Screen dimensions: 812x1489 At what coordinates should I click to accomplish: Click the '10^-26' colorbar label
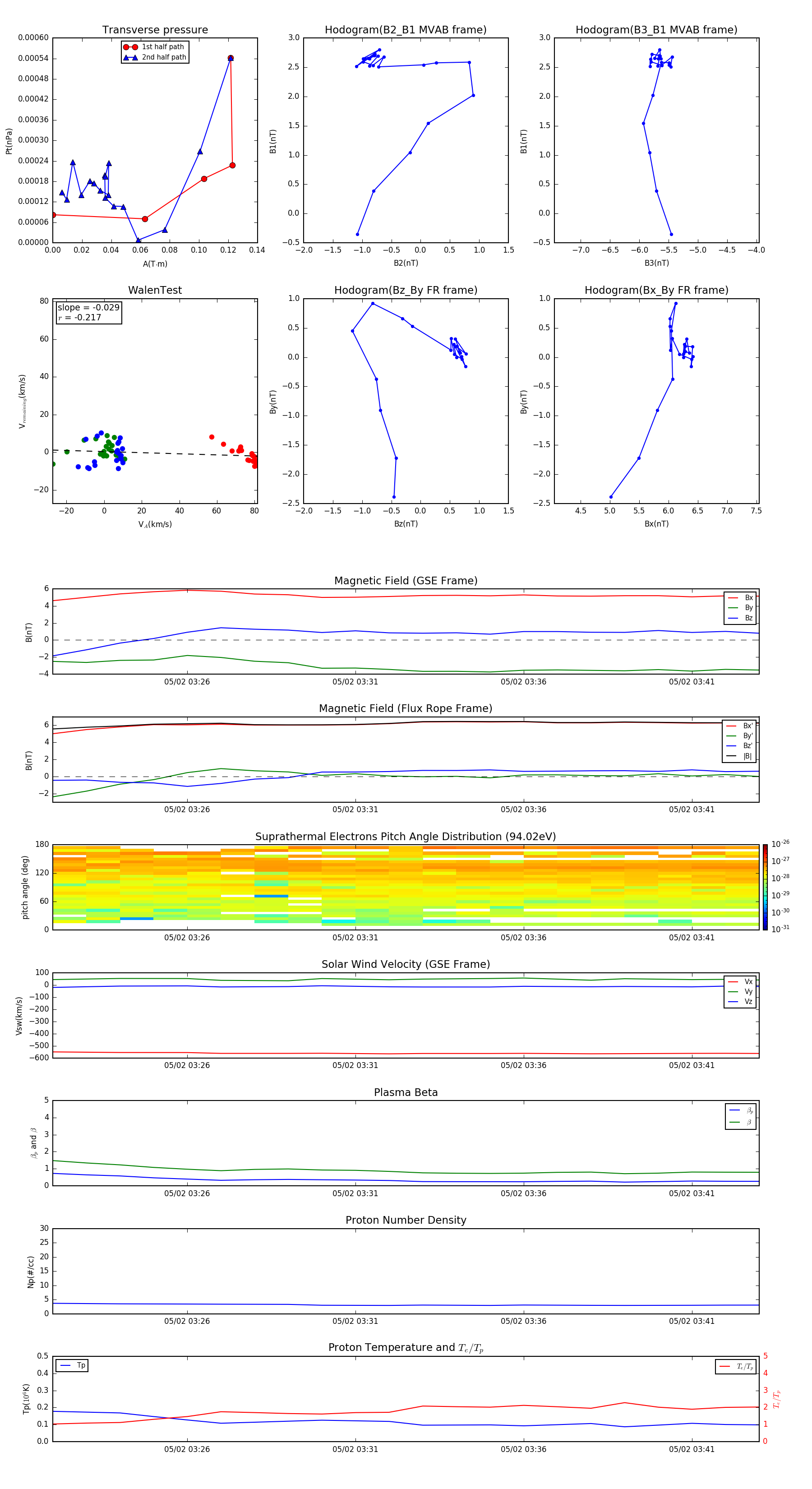pyautogui.click(x=780, y=844)
